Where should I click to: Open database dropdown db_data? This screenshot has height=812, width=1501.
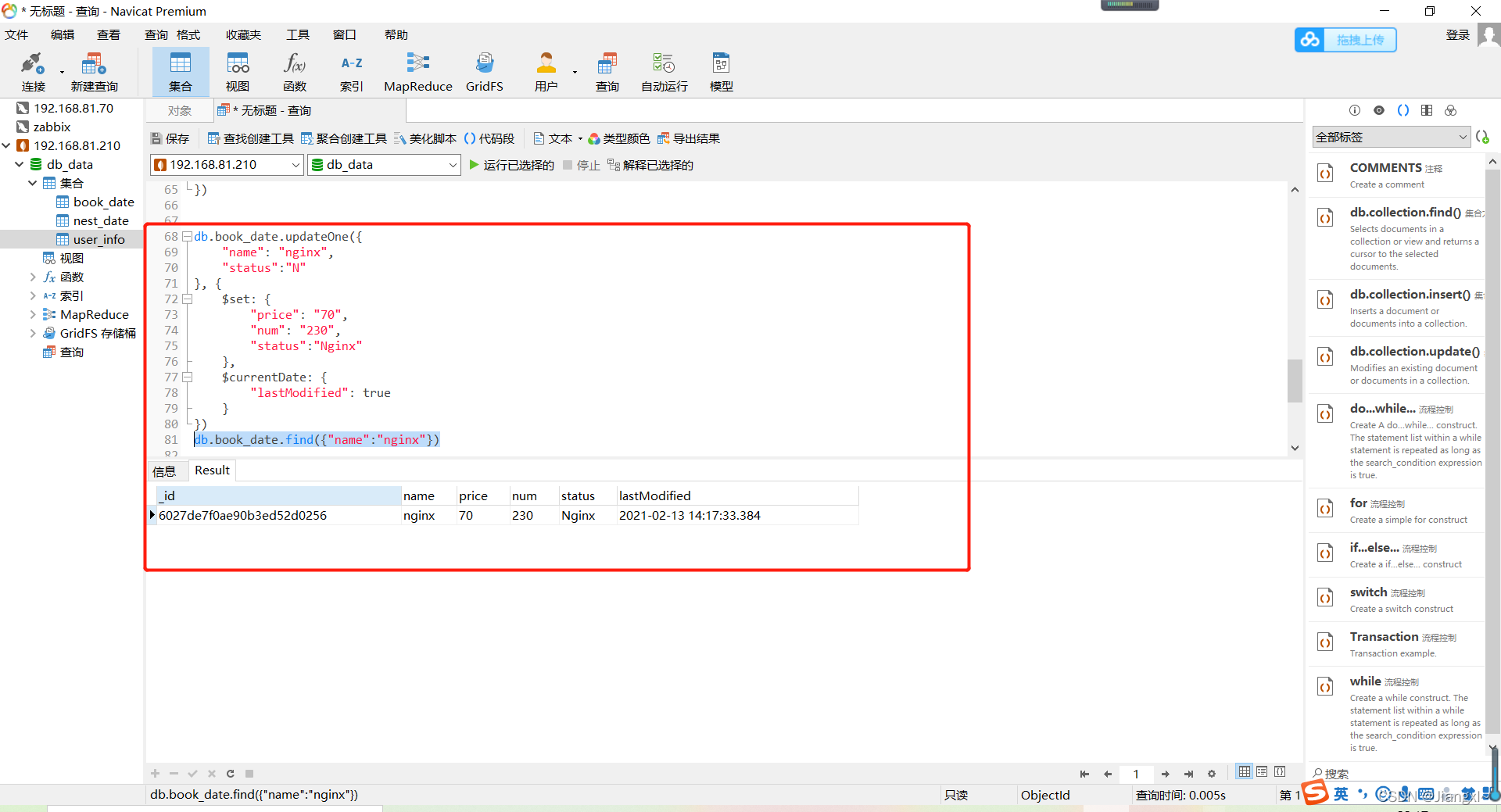pos(384,165)
